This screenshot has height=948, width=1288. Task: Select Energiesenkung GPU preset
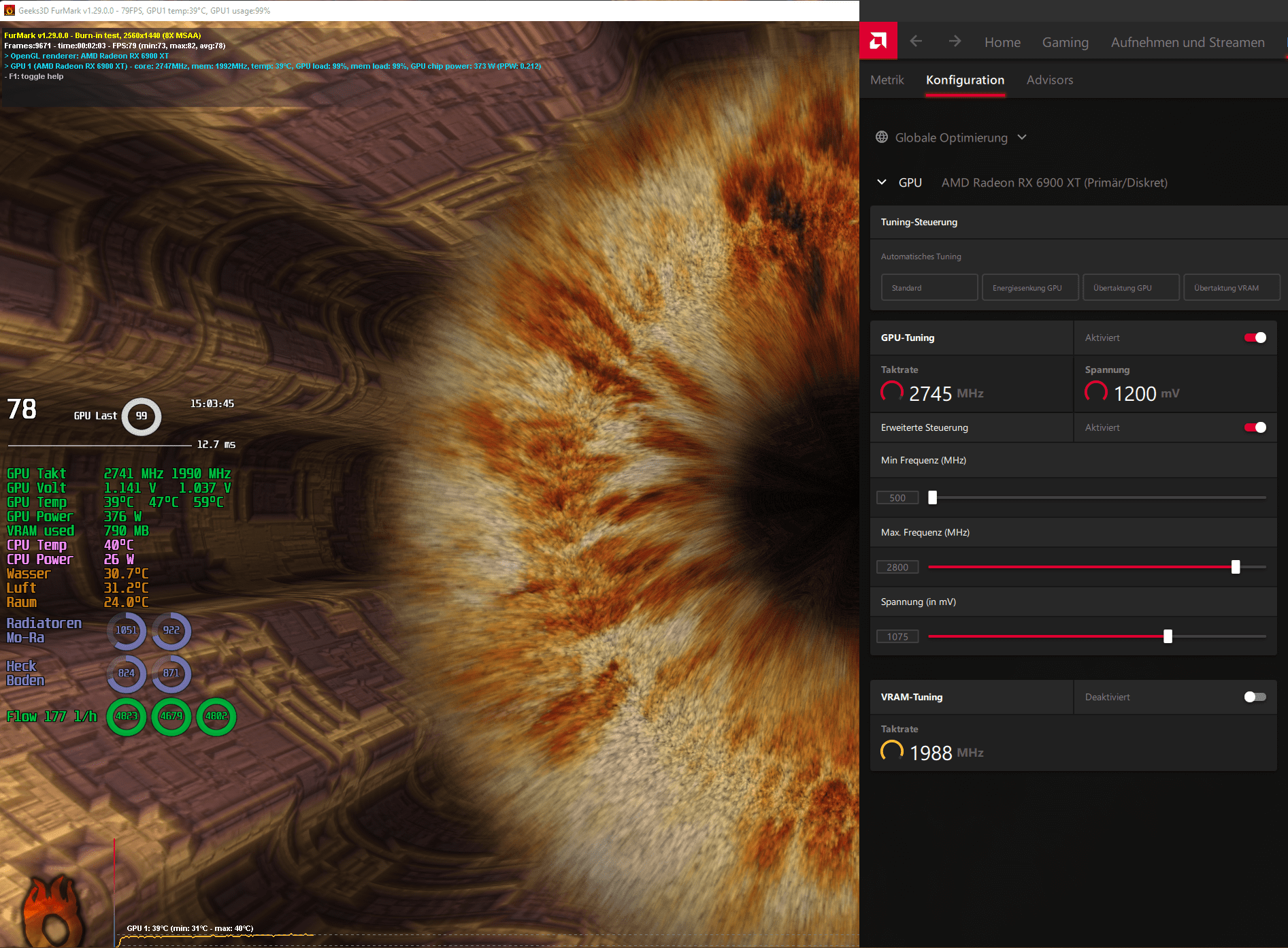pos(1030,287)
